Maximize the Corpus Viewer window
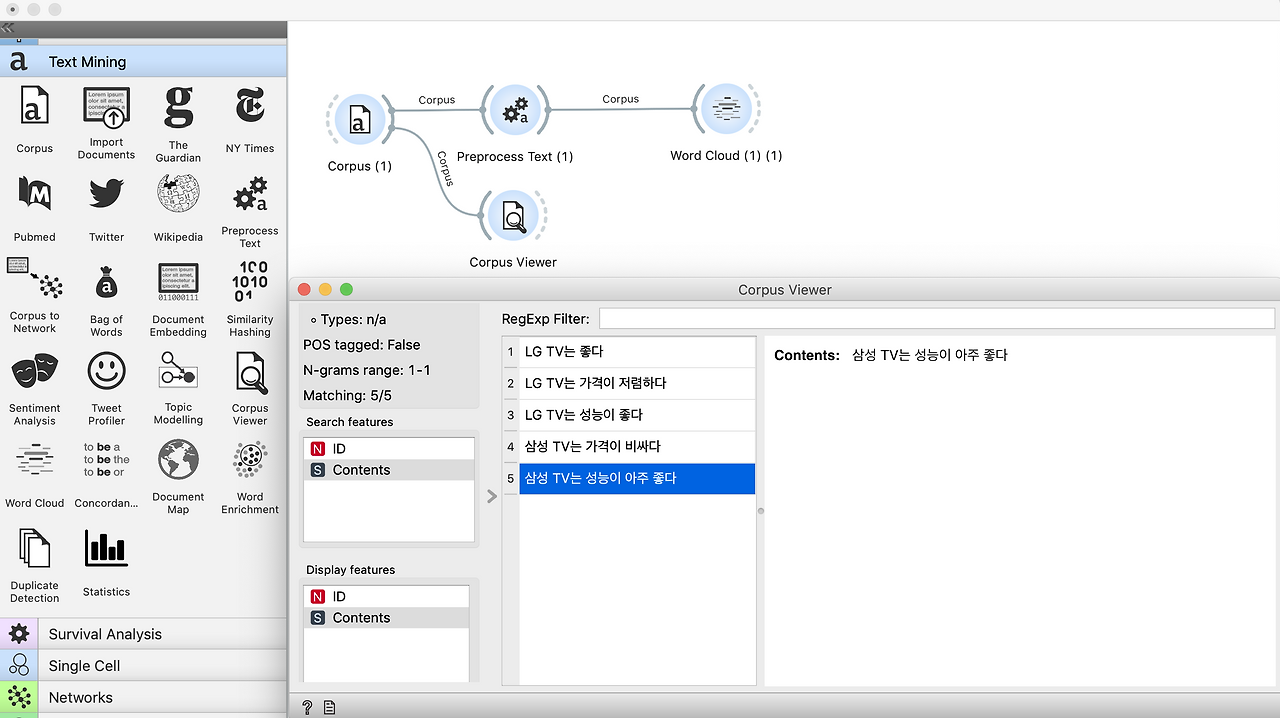 point(346,290)
